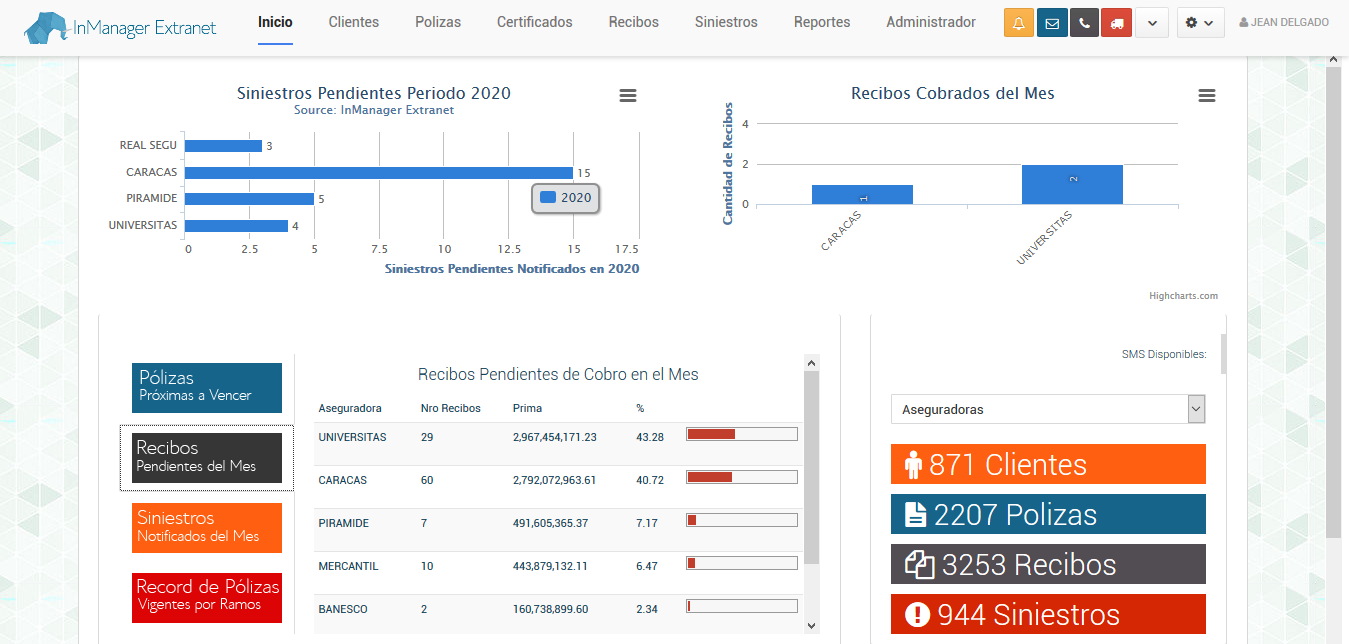Screen dimensions: 1349x644
Task: Open the blue envelope messages icon
Action: point(1051,23)
